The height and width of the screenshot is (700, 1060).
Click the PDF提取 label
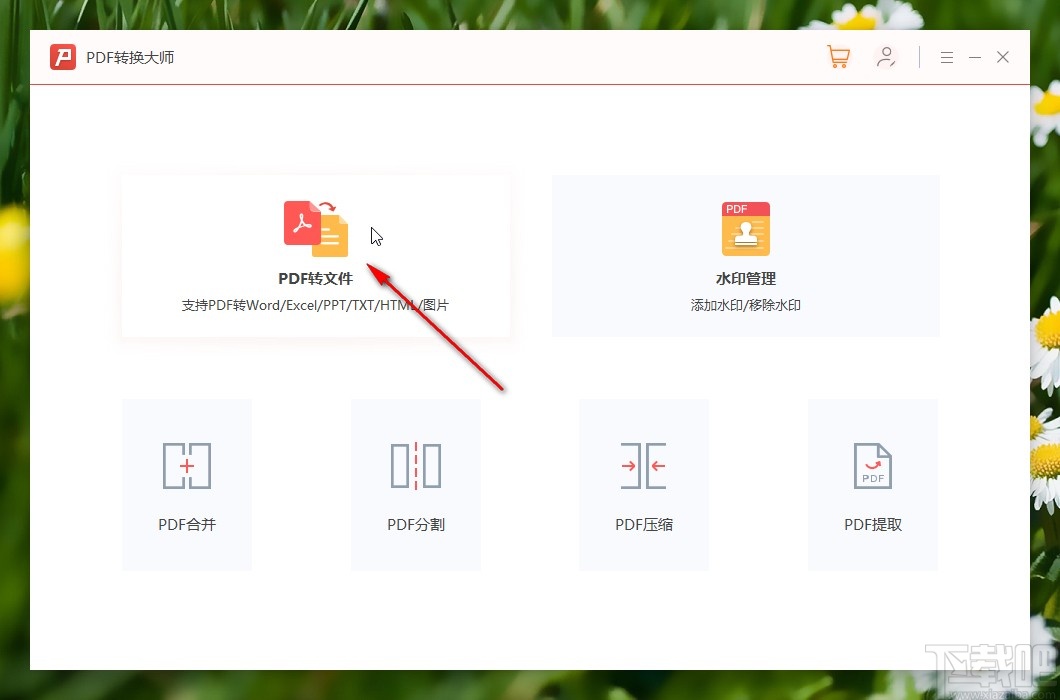coord(873,525)
